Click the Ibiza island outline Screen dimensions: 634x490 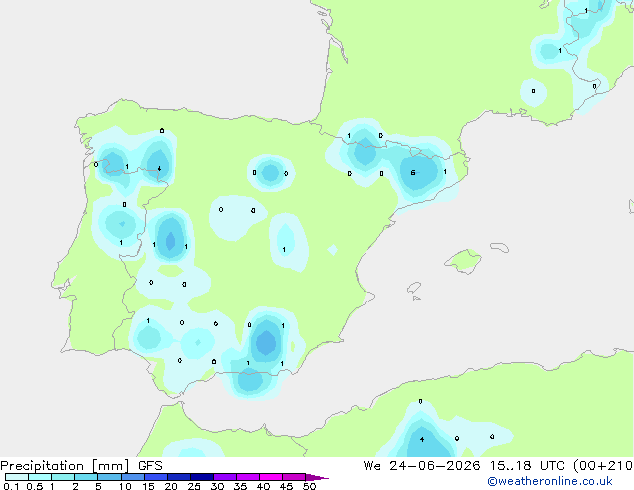pyautogui.click(x=414, y=288)
